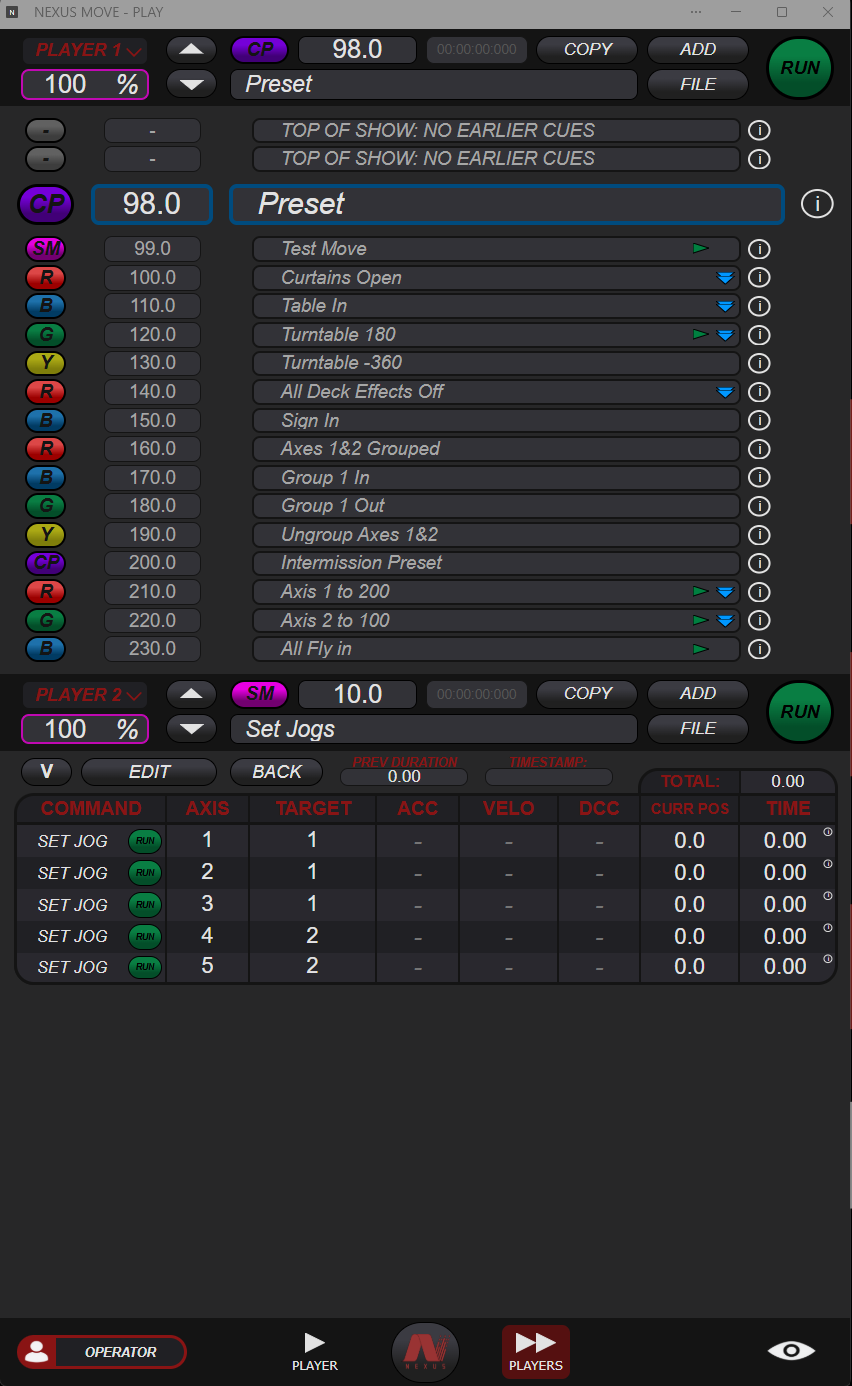Open info for All Deck Effects Off cue
852x1386 pixels.
[x=759, y=392]
